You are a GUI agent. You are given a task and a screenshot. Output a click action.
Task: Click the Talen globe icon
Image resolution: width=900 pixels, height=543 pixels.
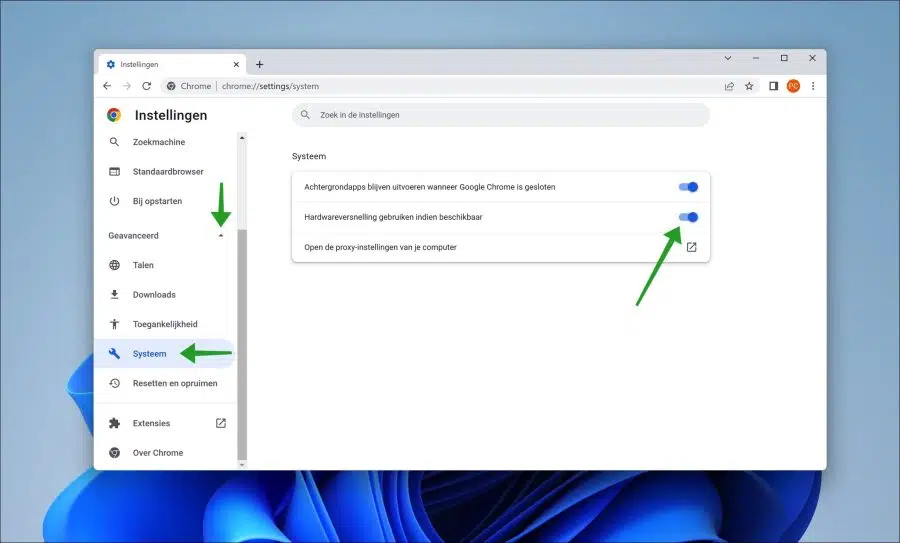tap(114, 265)
